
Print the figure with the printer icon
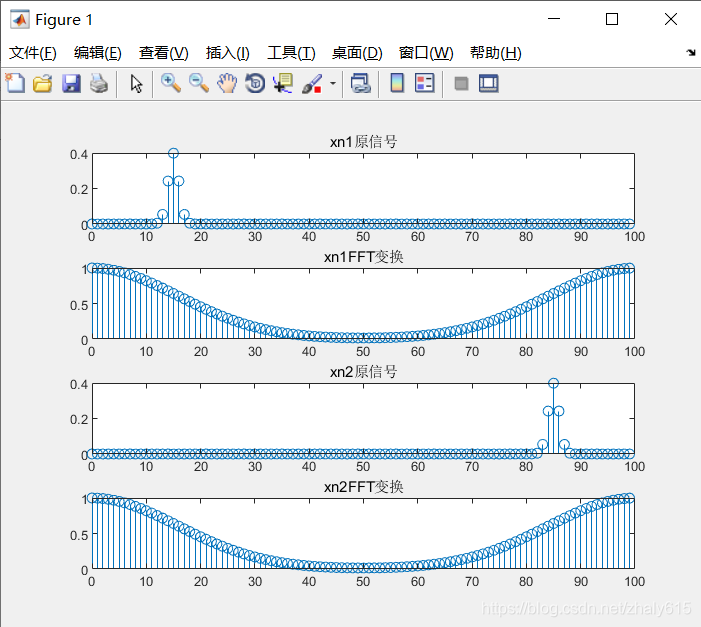pyautogui.click(x=99, y=84)
